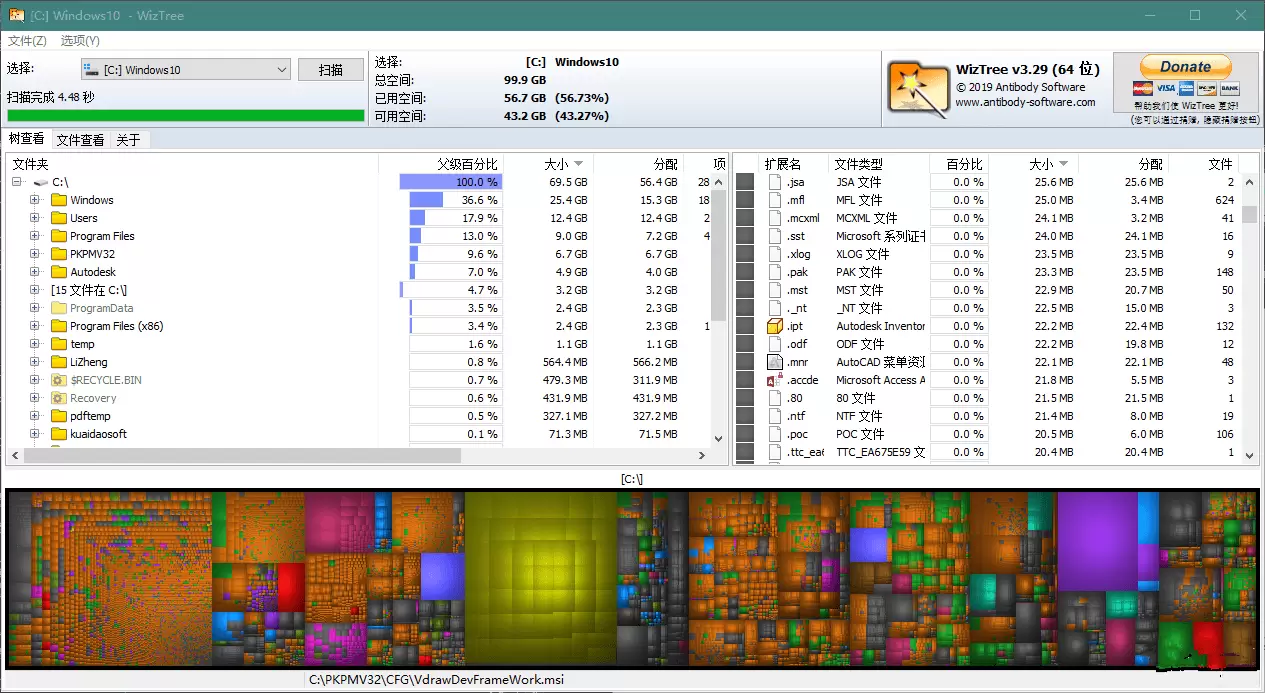Click the Donate button
This screenshot has width=1265, height=693.
(1185, 67)
